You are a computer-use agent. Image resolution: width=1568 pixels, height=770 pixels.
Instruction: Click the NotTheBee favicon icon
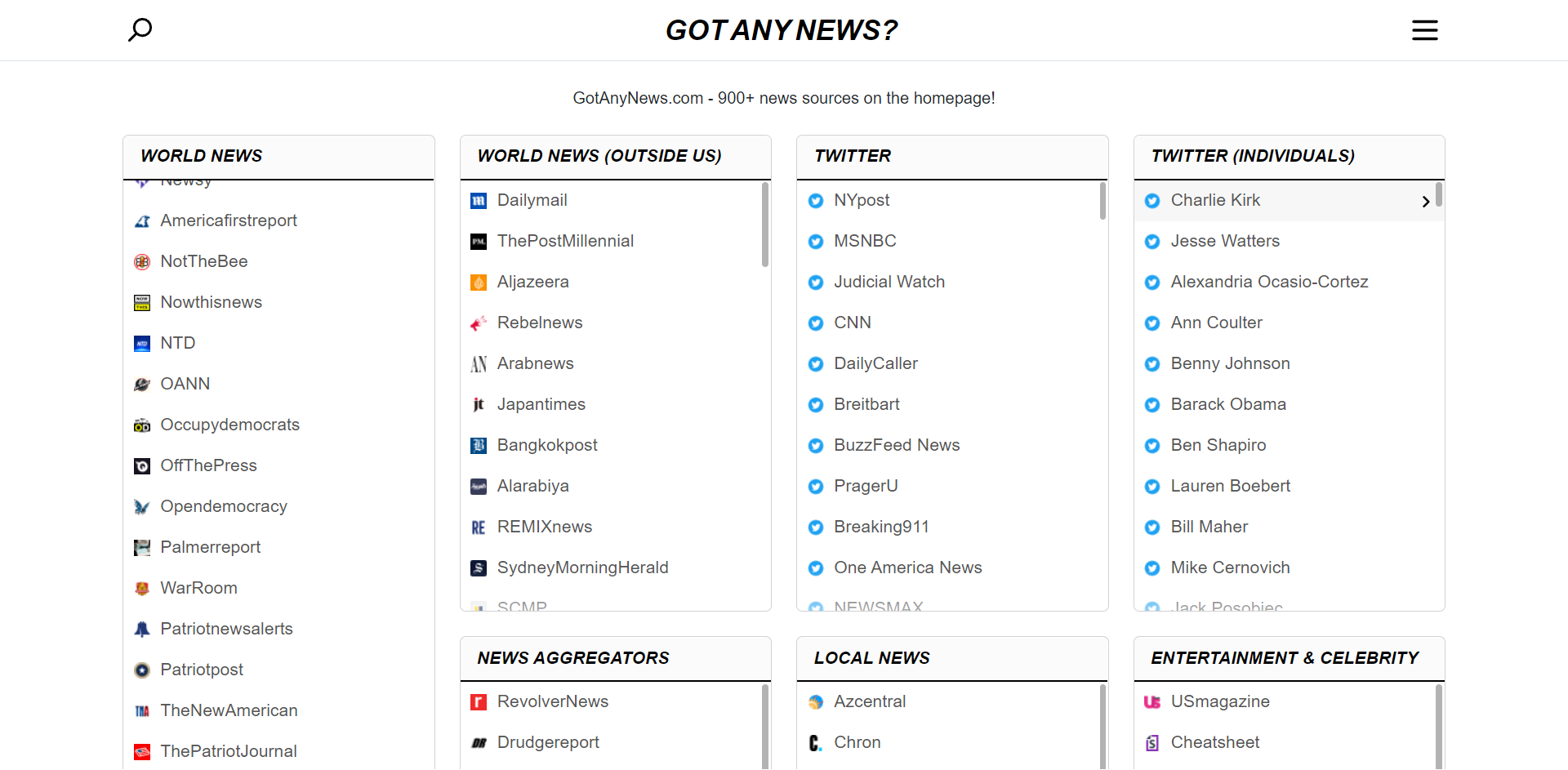[x=142, y=262]
